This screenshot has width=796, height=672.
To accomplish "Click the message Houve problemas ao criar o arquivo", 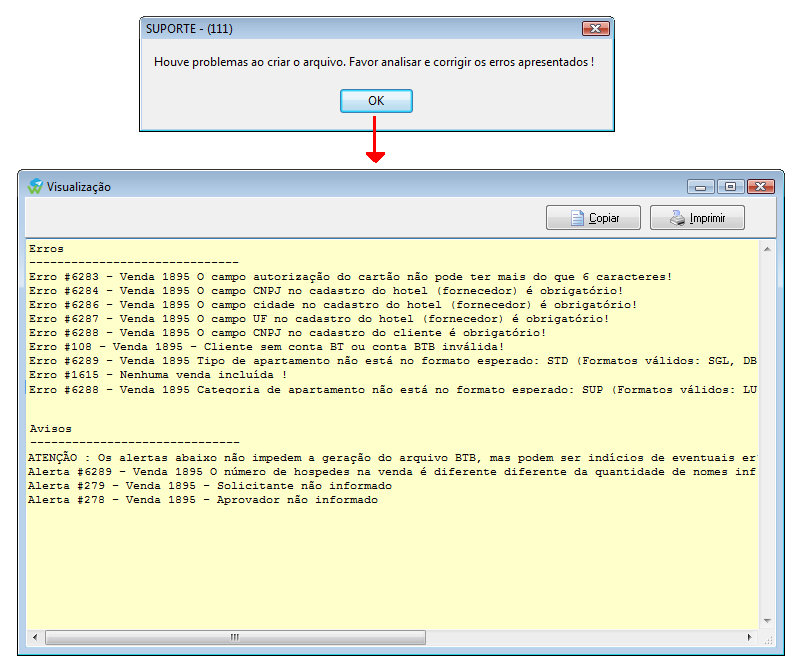I will (374, 62).
